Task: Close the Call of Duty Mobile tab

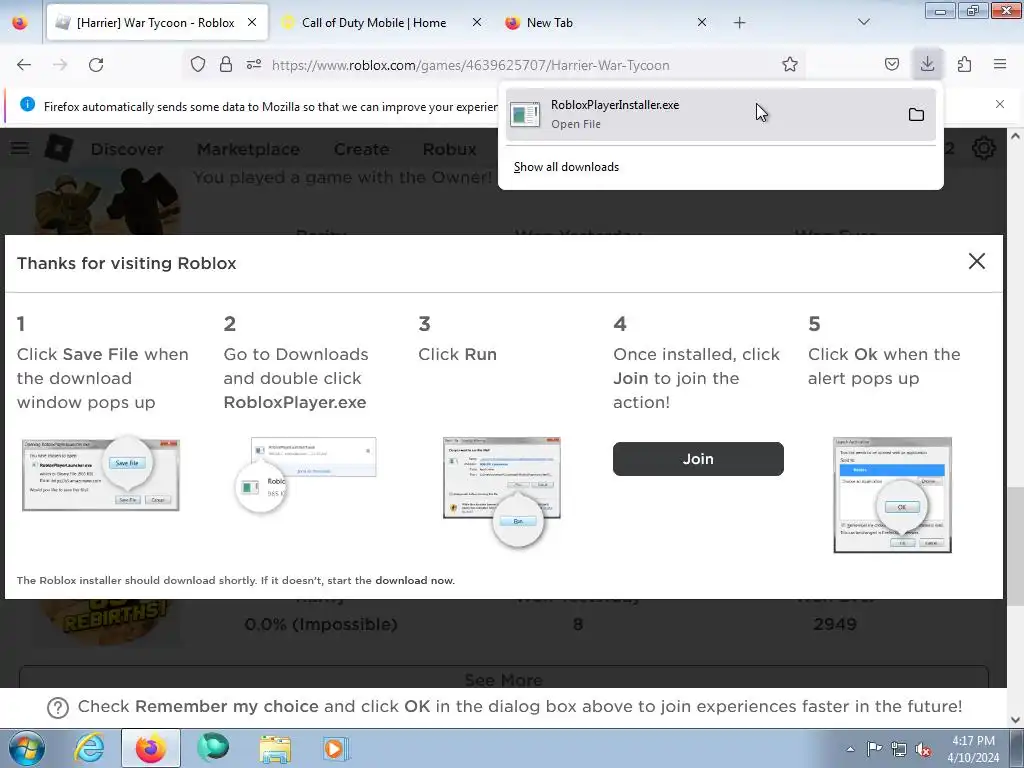Action: tap(477, 22)
